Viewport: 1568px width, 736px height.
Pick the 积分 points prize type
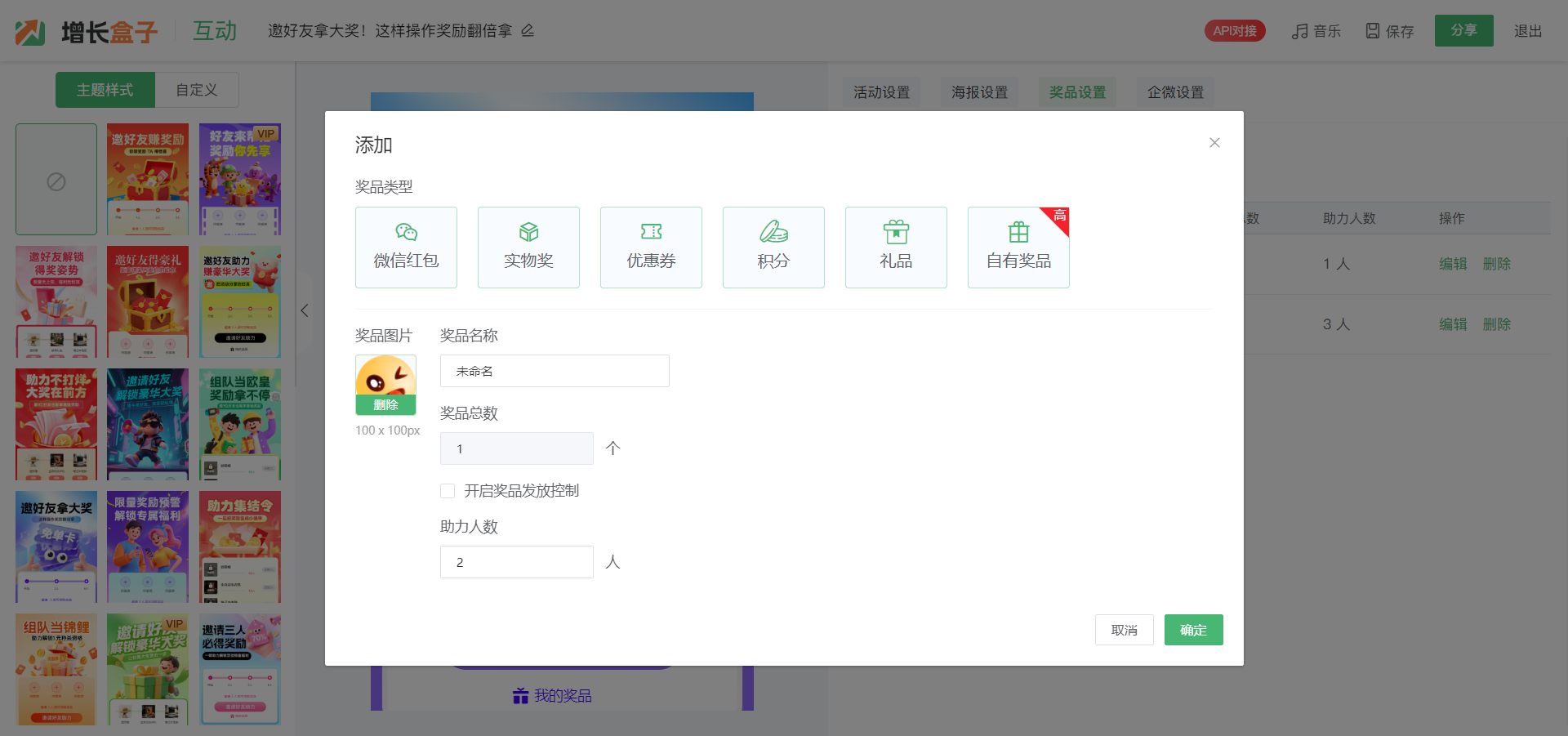773,247
